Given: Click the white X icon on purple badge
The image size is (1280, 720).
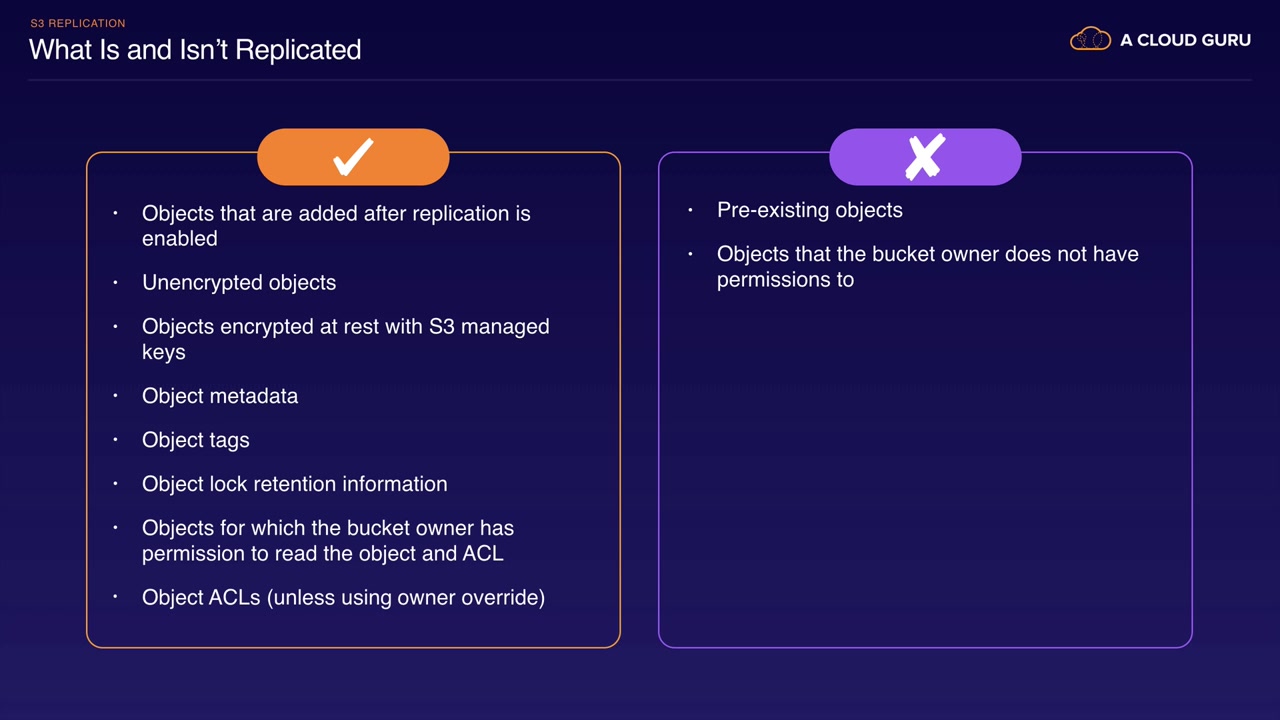Looking at the screenshot, I should point(925,157).
